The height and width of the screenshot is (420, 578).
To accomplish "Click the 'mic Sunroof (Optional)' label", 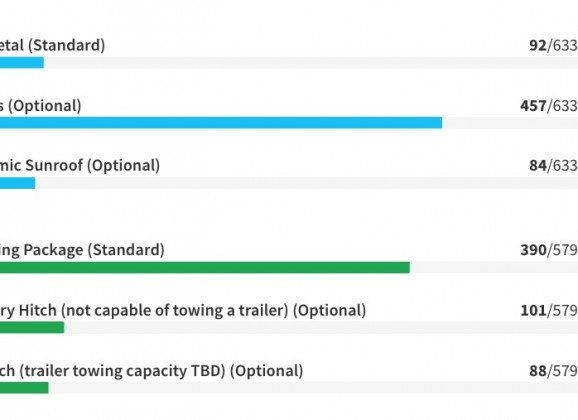I will click(80, 166).
